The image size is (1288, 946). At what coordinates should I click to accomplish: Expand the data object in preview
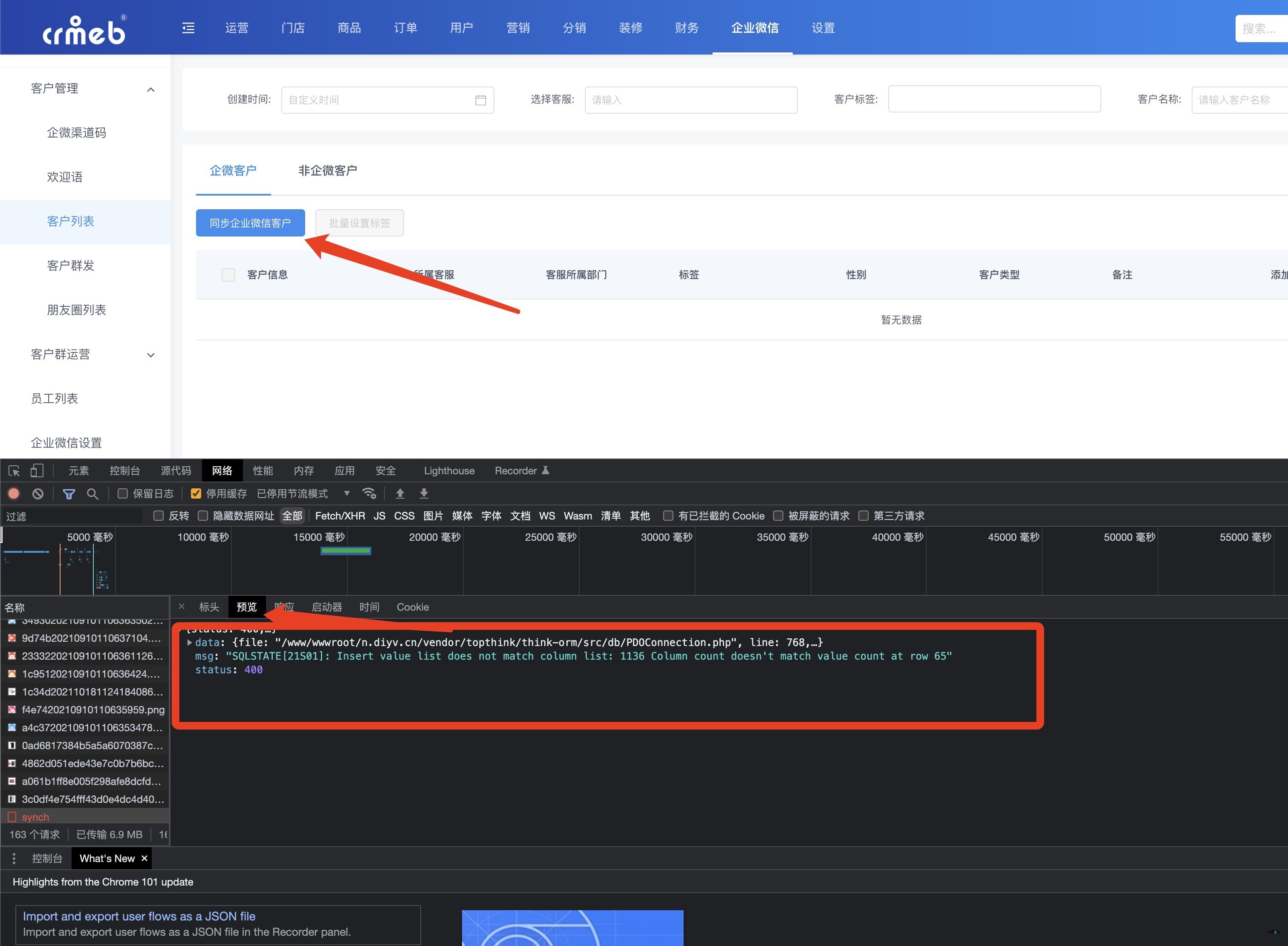190,643
